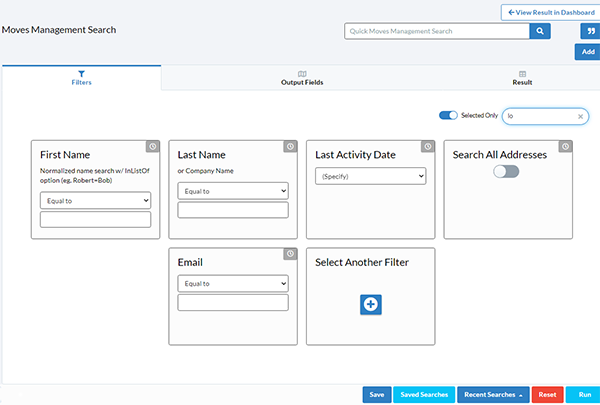Switch to the Filters tab

pyautogui.click(x=82, y=78)
